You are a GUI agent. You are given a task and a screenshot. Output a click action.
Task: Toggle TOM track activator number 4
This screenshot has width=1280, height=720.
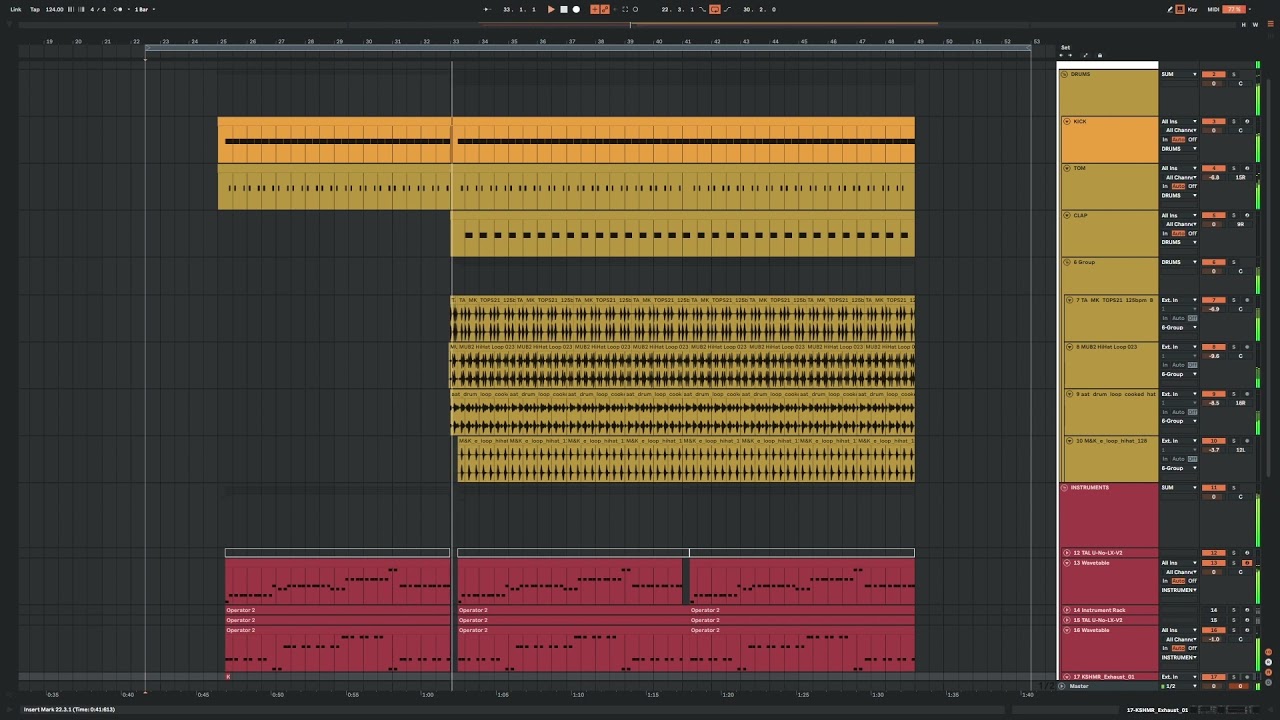[x=1213, y=168]
